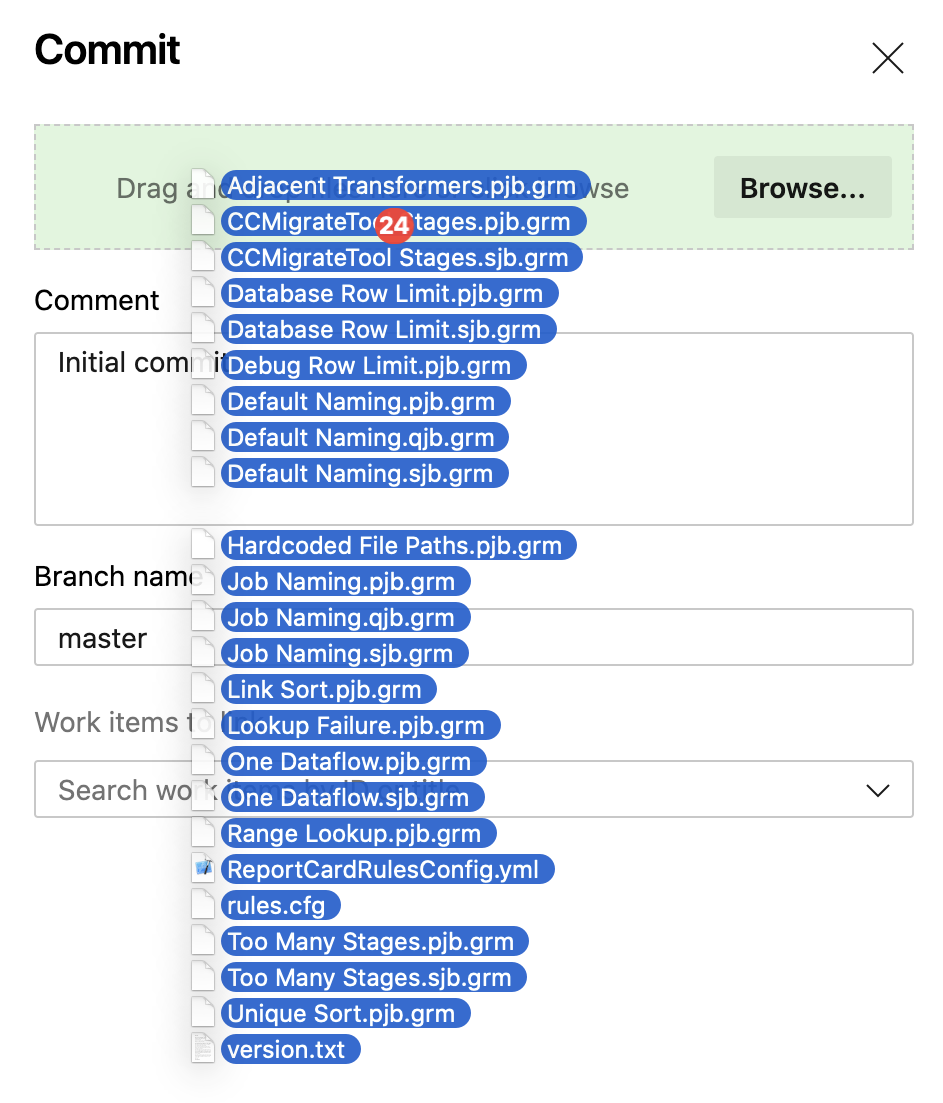Click the red 24 files badge
This screenshot has height=1103, width=943.
(x=394, y=226)
